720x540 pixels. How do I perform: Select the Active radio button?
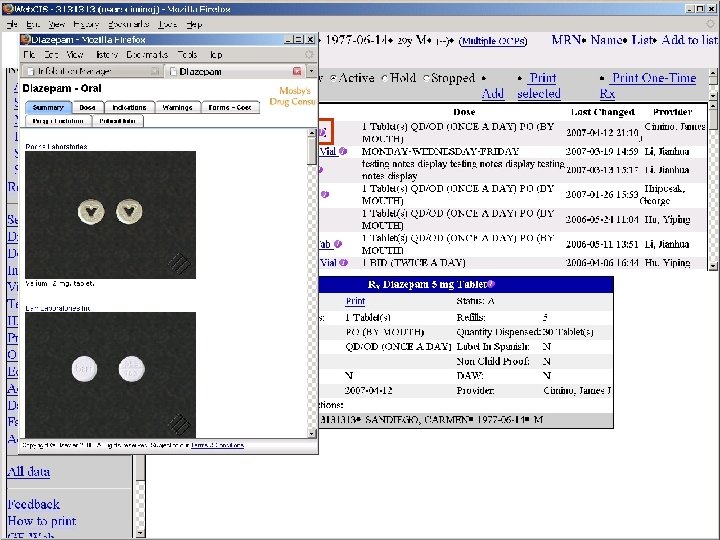click(x=333, y=78)
